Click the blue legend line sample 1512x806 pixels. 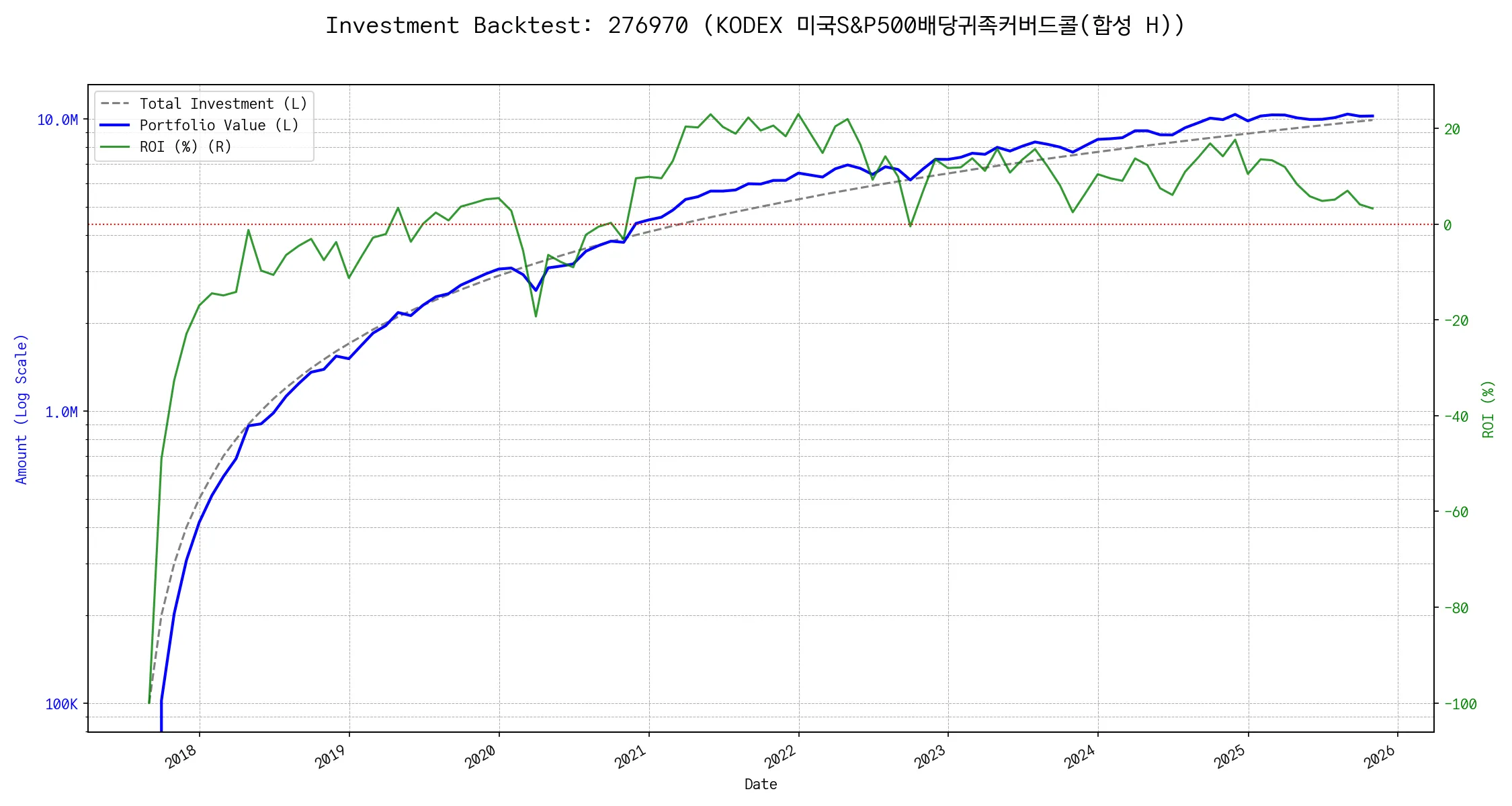coord(115,126)
